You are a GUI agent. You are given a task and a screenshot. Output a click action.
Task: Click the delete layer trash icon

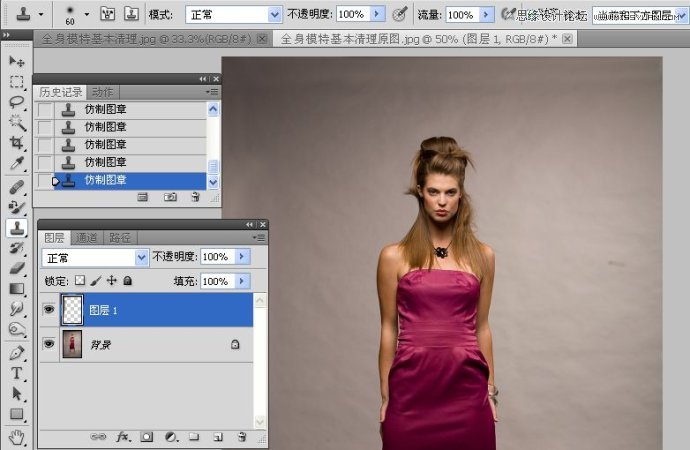tap(241, 437)
